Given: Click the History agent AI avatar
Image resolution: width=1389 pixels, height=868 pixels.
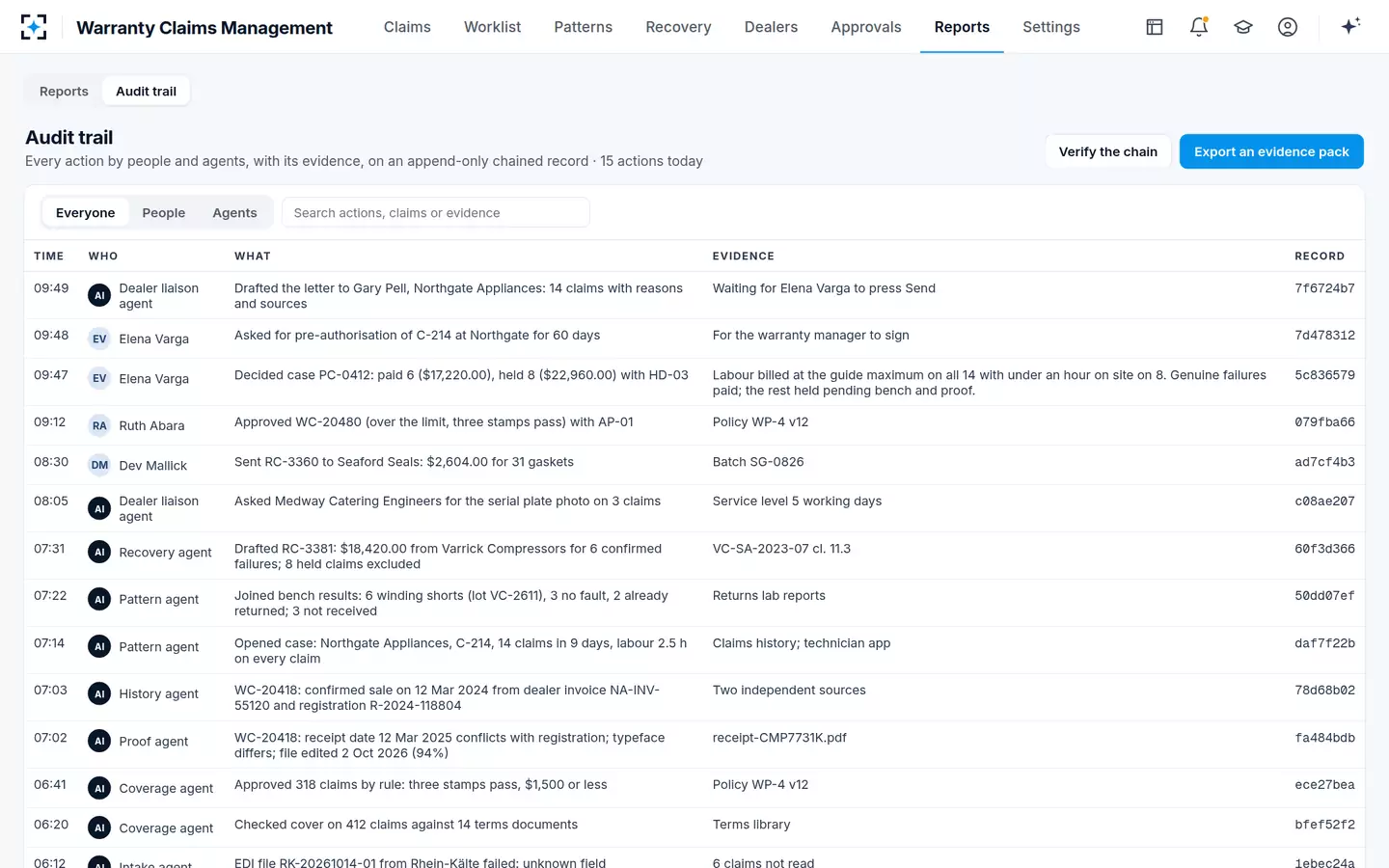Looking at the screenshot, I should [x=99, y=693].
